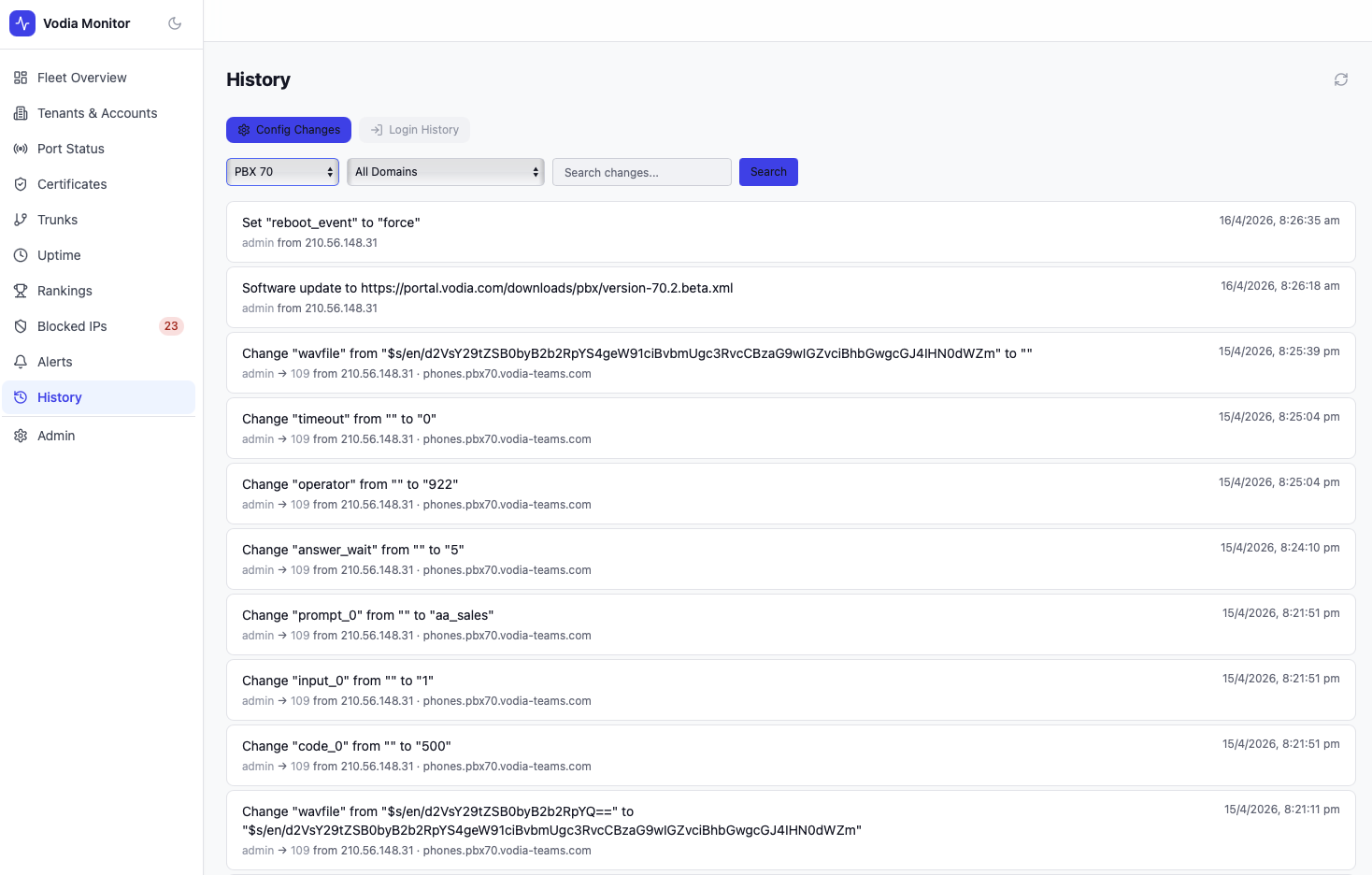Open Blocked IPs list
Viewport: 1372px width, 875px height.
(72, 326)
